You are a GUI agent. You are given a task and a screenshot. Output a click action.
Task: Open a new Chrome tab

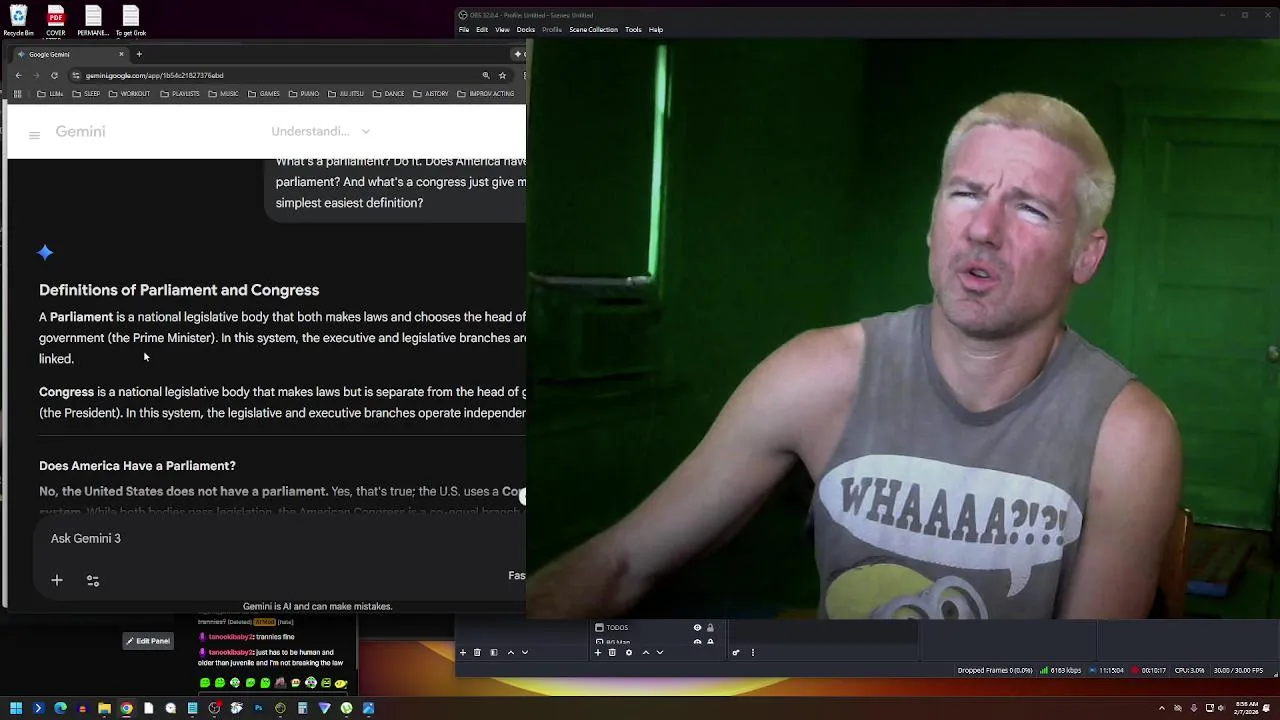139,54
